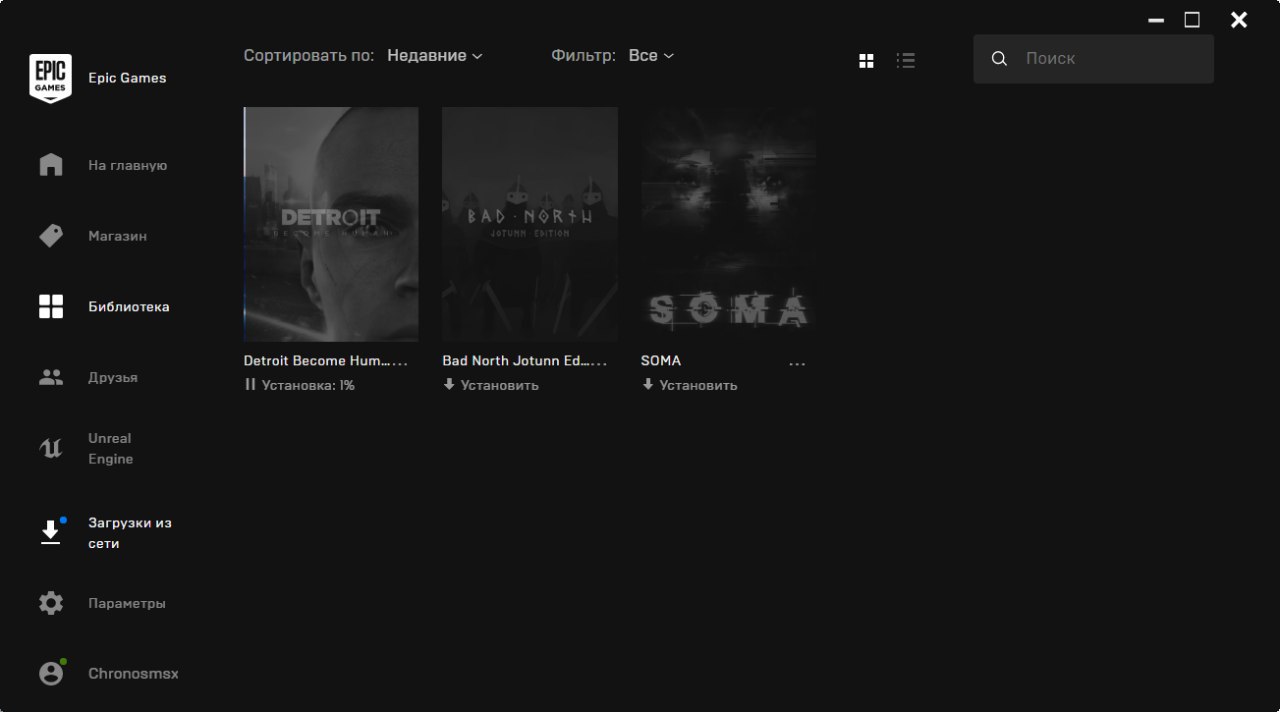
Task: Click the Epic Games logo
Action: 50,78
